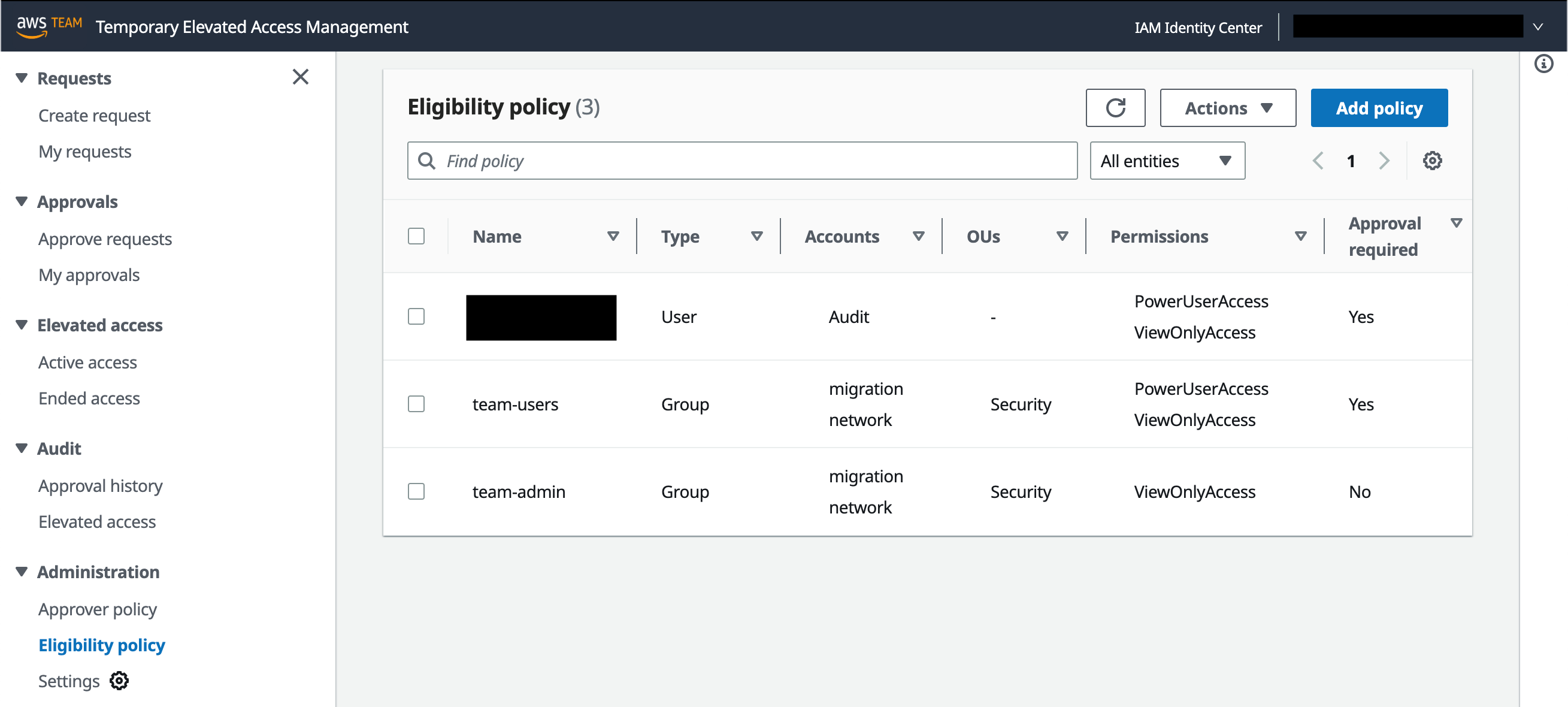
Task: Refresh the eligibility policy list
Action: point(1115,108)
